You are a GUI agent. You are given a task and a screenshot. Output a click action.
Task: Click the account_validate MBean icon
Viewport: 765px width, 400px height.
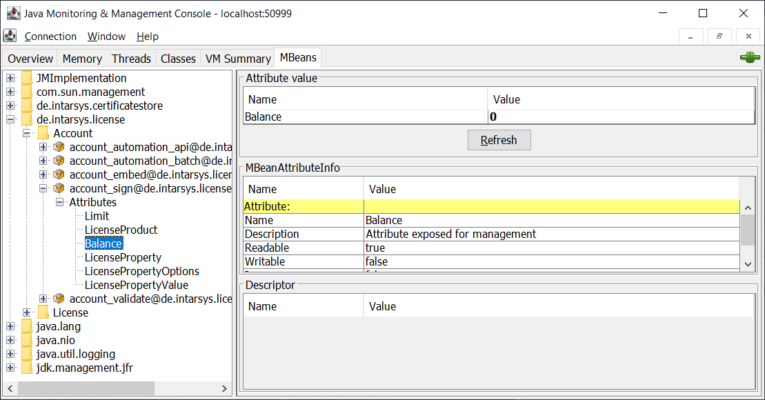coord(59,299)
